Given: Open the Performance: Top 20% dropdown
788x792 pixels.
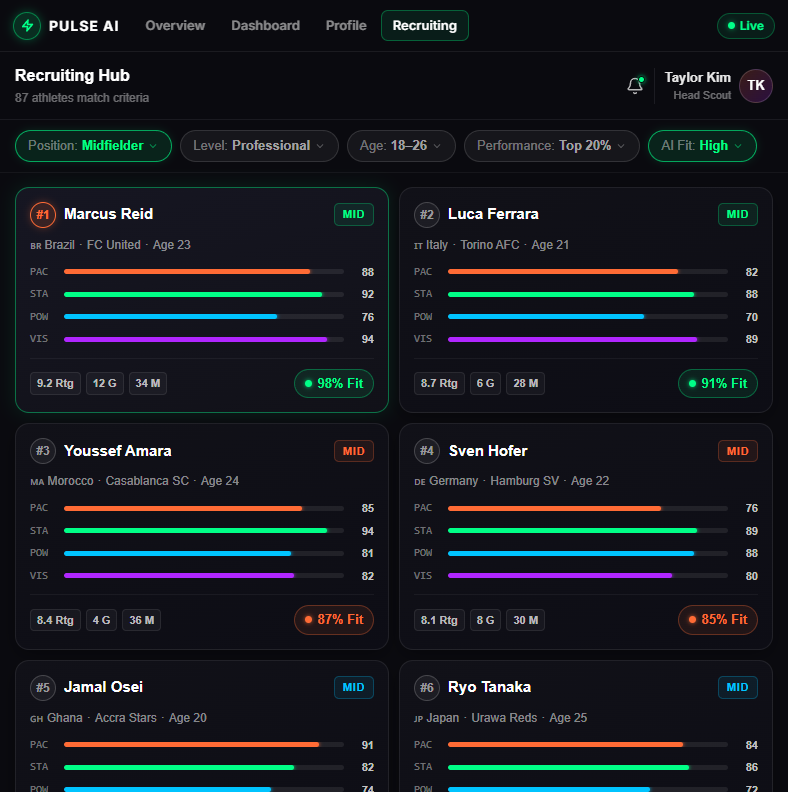Looking at the screenshot, I should tap(551, 146).
